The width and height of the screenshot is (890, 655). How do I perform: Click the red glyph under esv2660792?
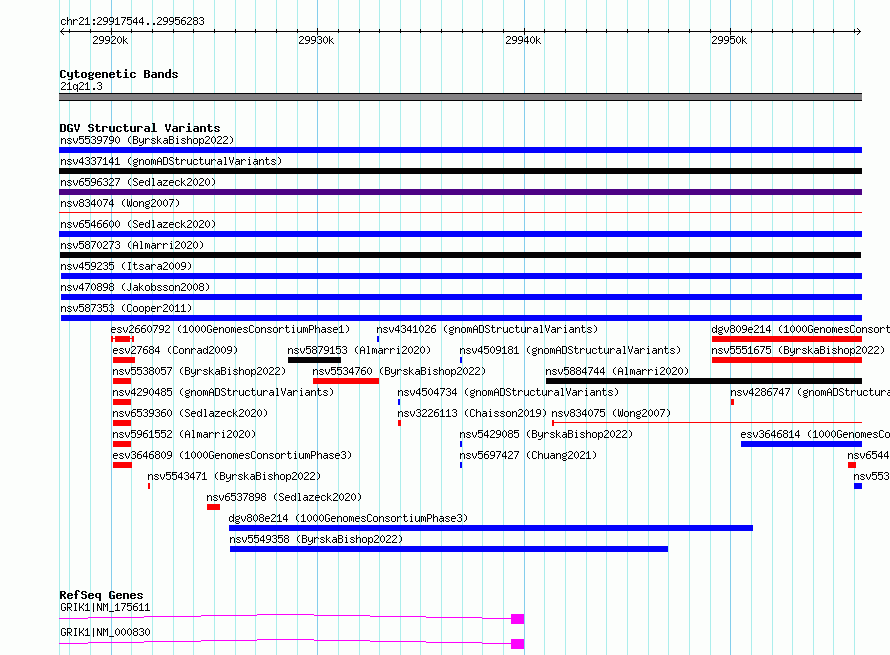123,339
